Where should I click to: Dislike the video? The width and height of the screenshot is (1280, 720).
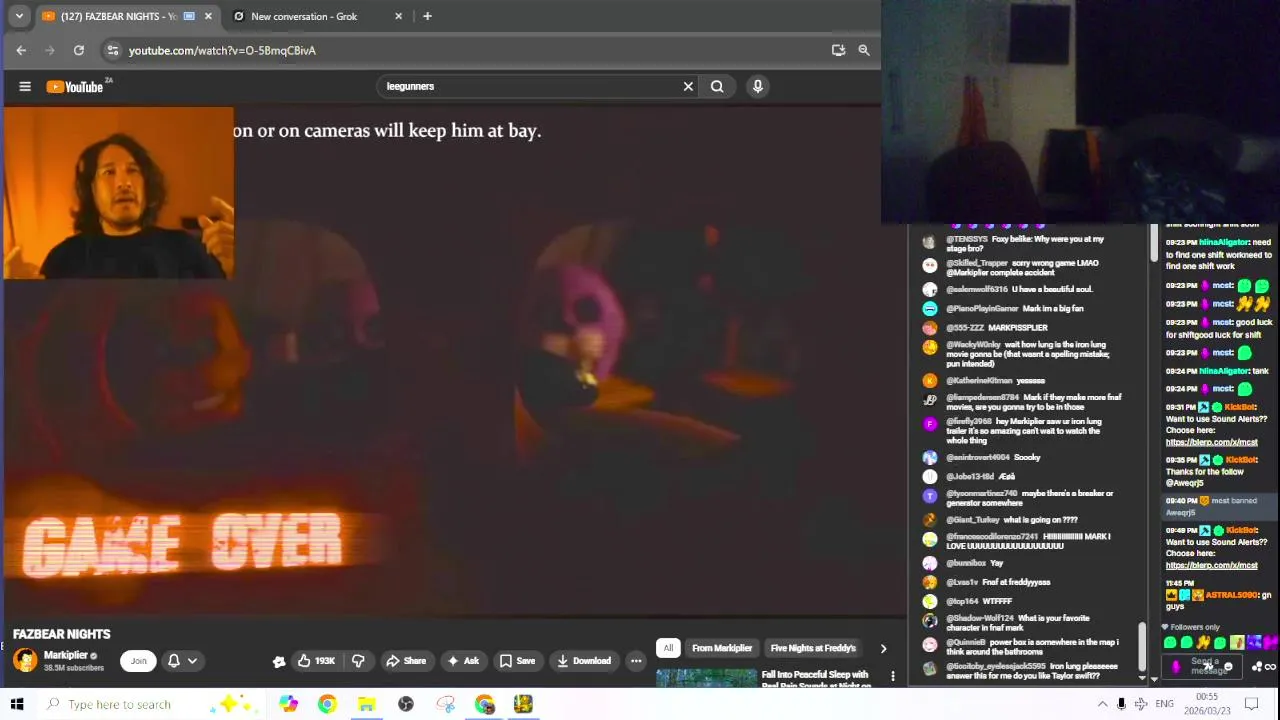[x=358, y=661]
